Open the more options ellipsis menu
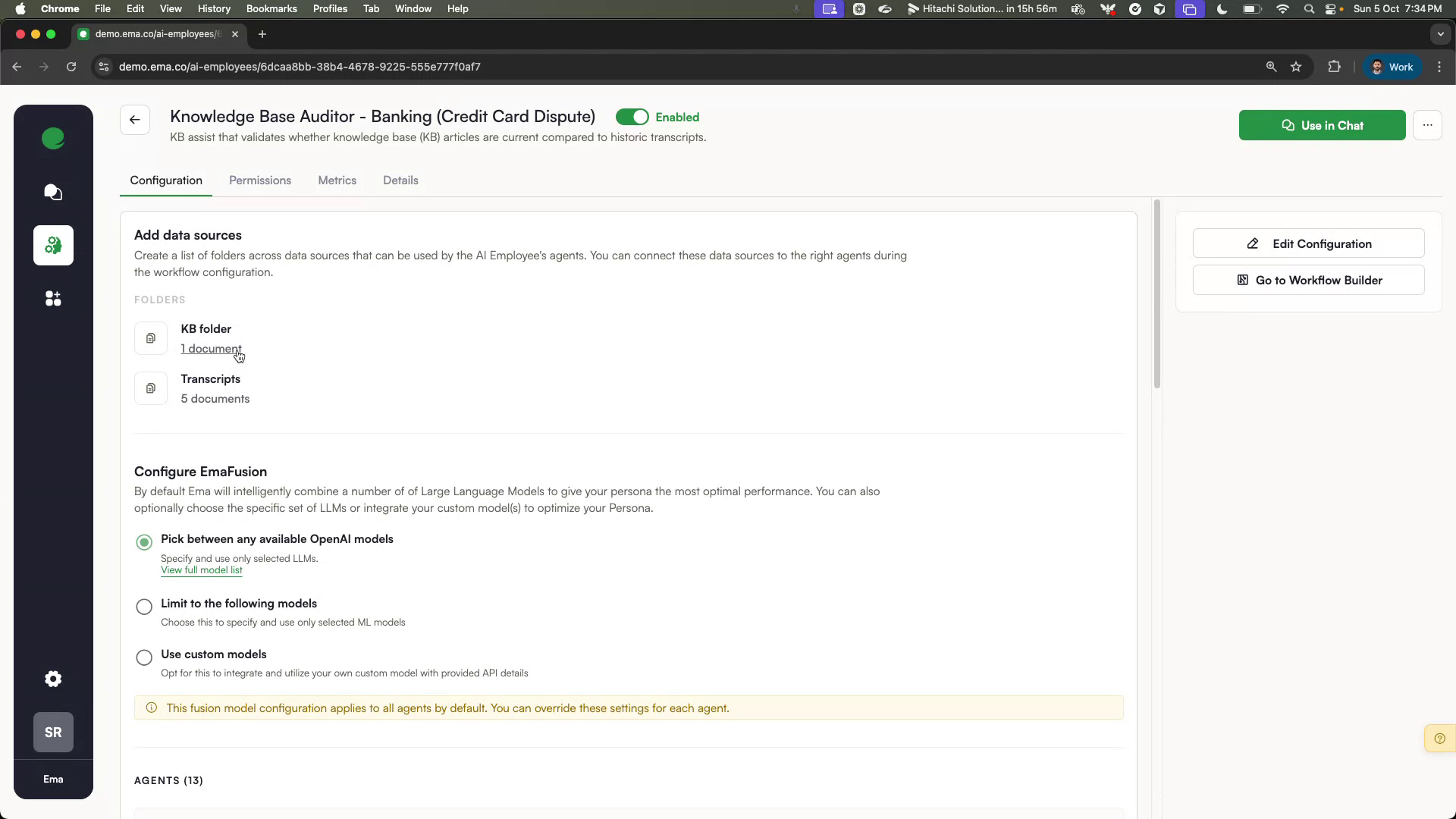The image size is (1456, 819). coord(1429,125)
